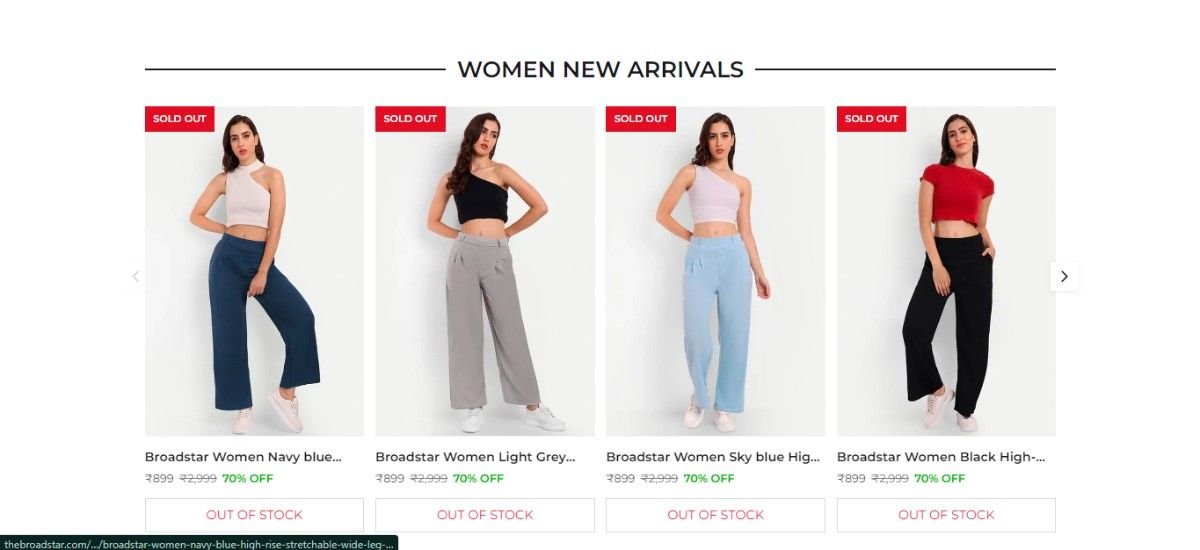
Task: Open the sky blue pants product image
Action: [716, 272]
